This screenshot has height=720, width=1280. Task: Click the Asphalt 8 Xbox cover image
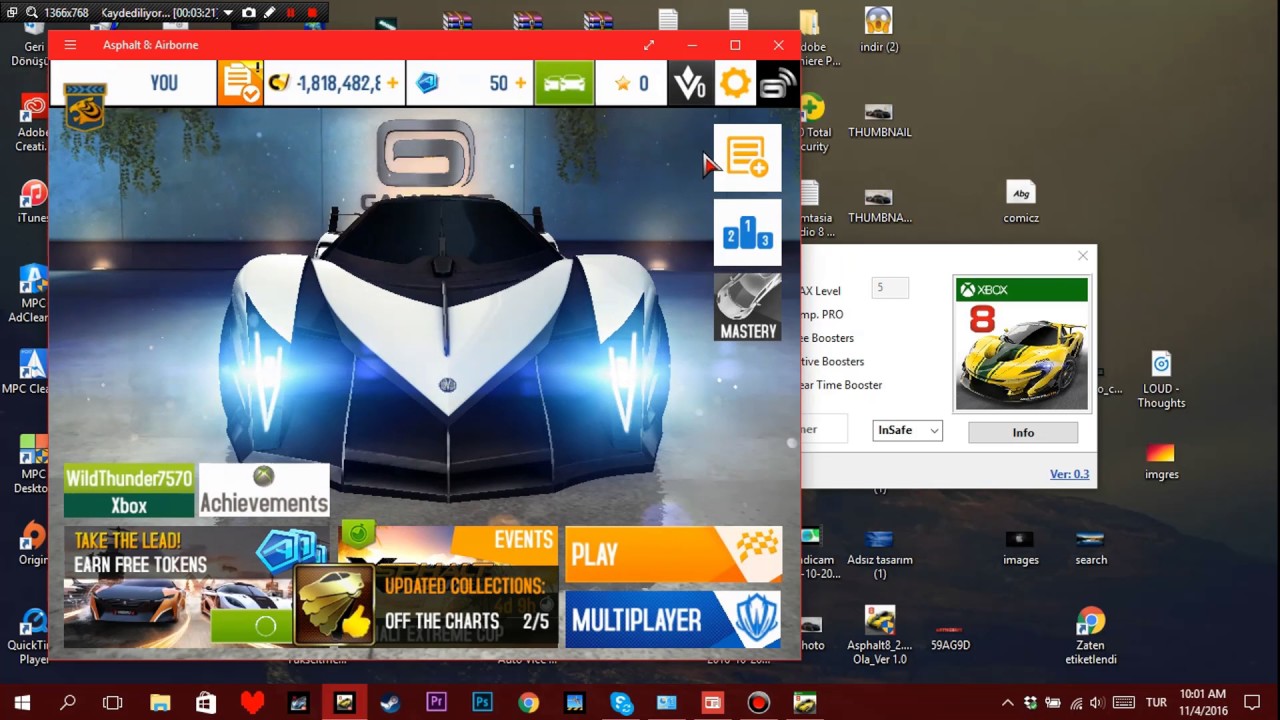(1021, 344)
